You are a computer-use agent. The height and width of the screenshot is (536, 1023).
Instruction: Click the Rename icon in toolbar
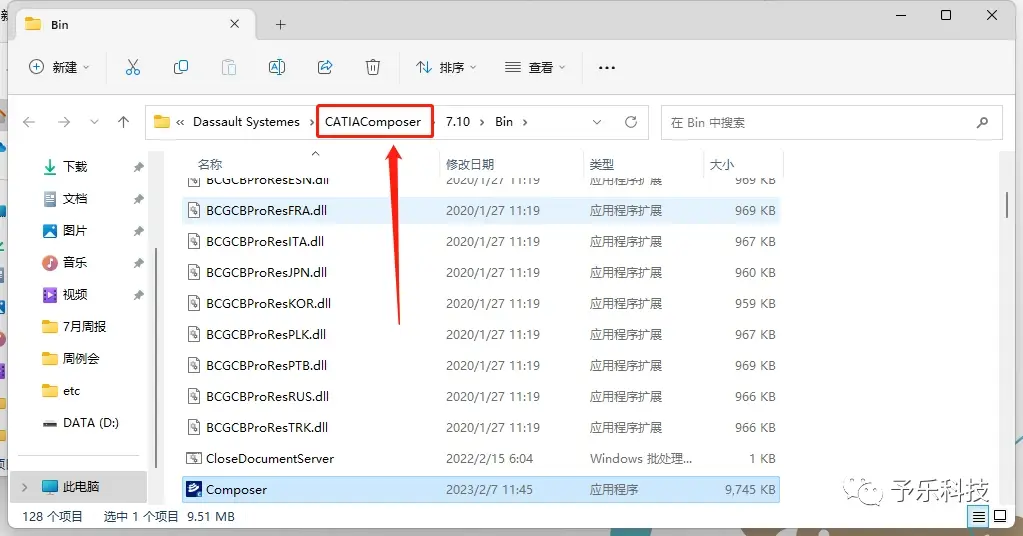pyautogui.click(x=277, y=67)
